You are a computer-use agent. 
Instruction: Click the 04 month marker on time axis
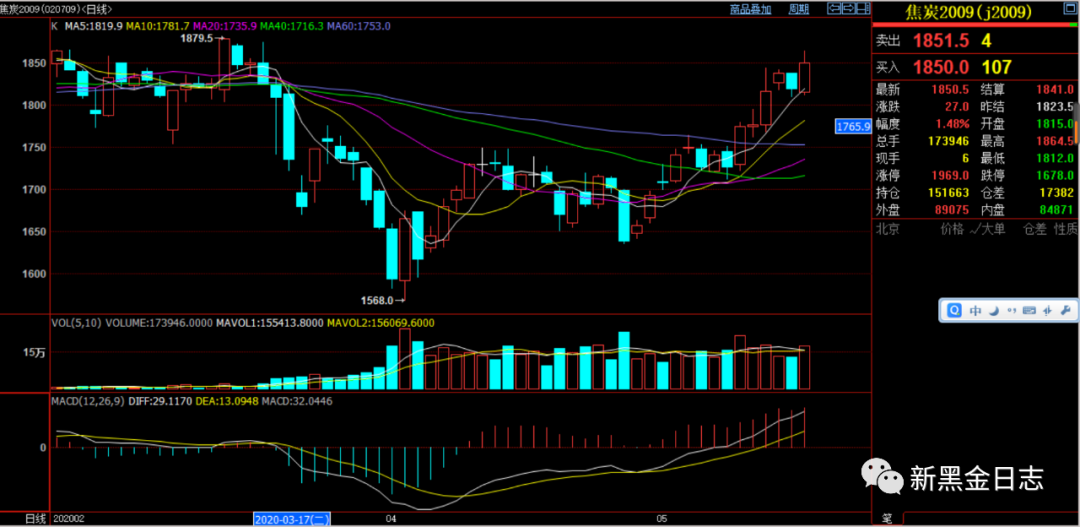click(x=393, y=518)
